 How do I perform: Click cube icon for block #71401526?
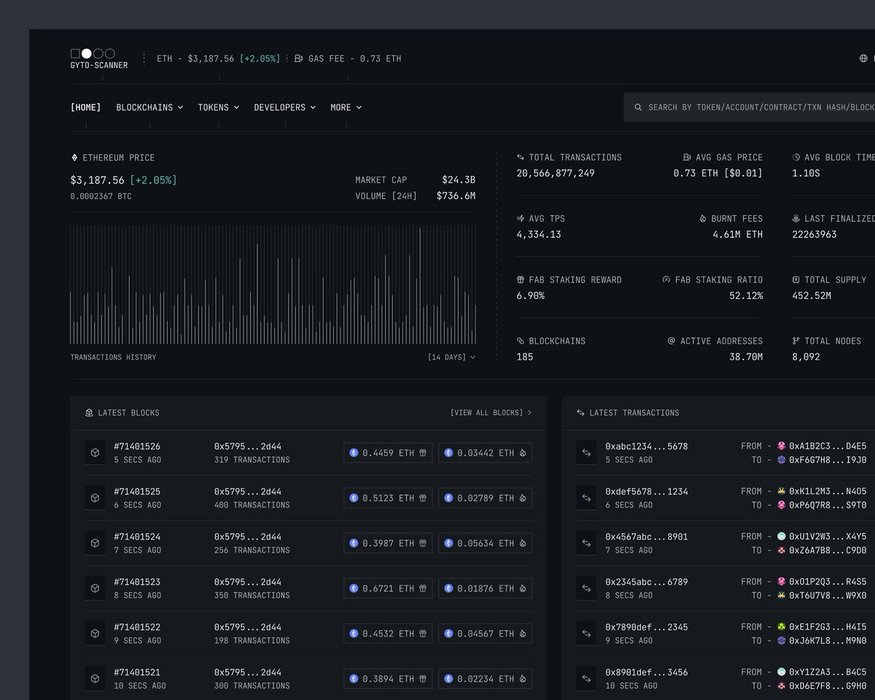click(x=94, y=452)
